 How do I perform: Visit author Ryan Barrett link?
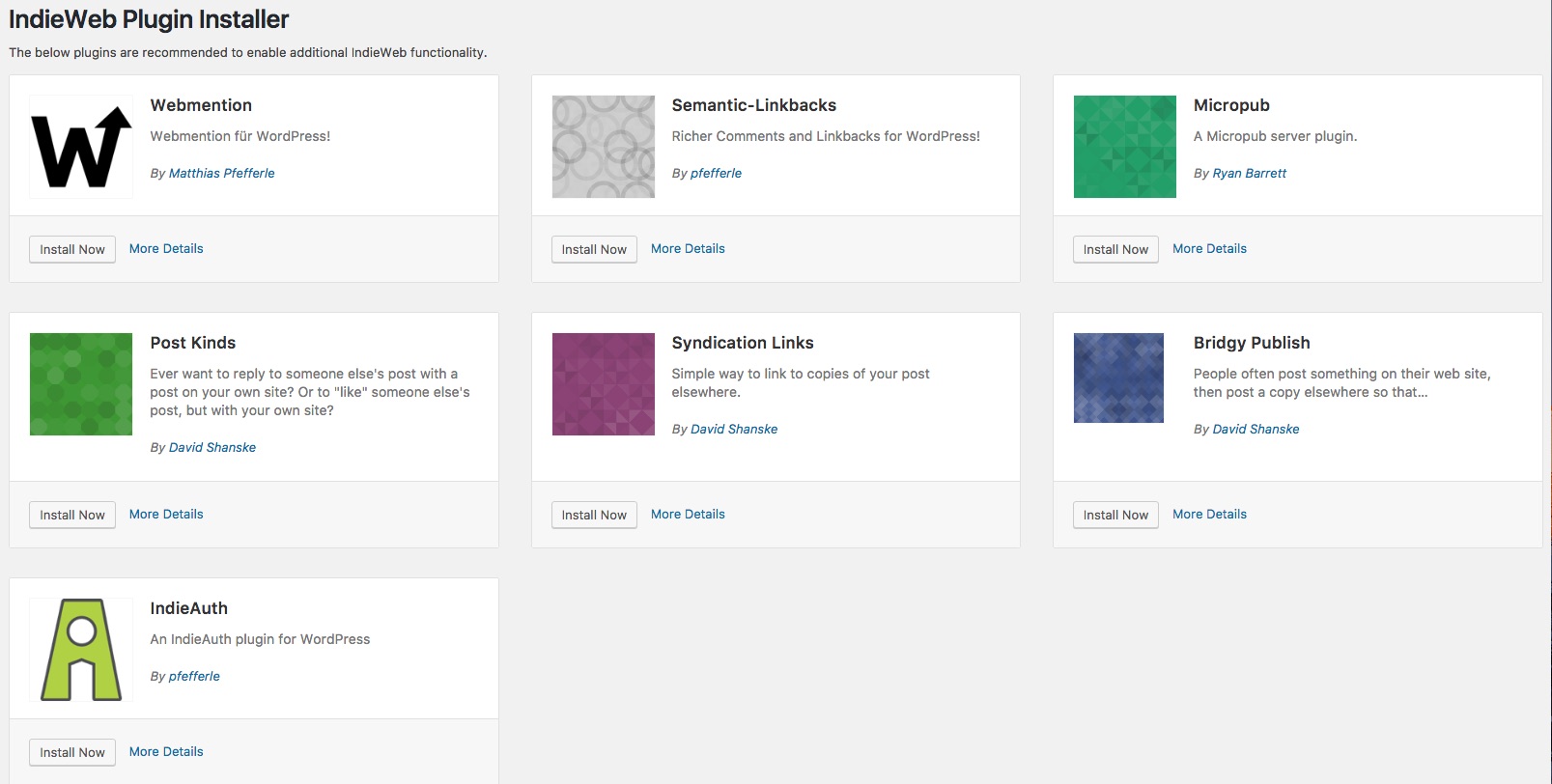click(x=1250, y=173)
